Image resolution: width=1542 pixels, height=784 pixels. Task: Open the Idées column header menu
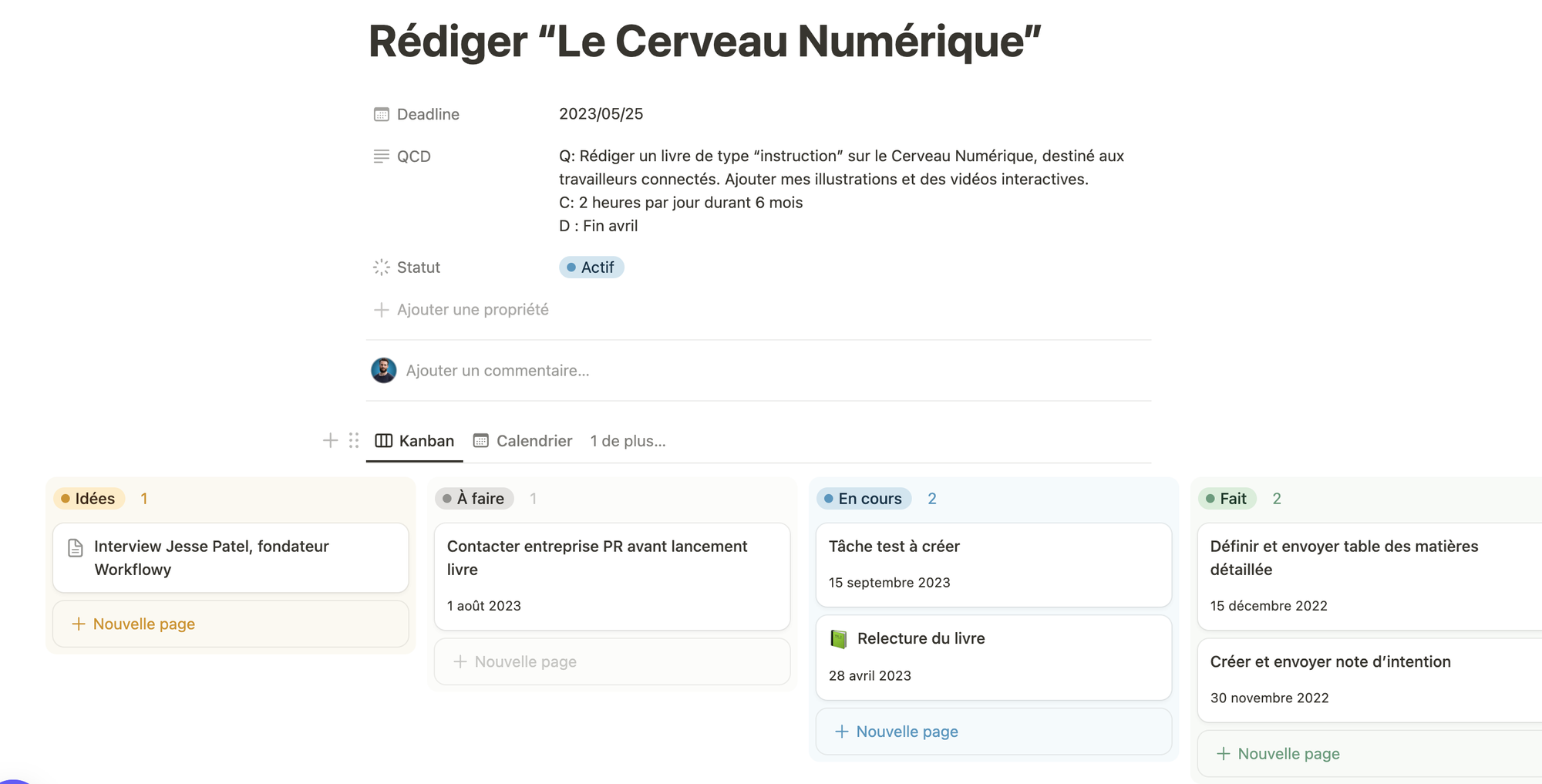[89, 498]
